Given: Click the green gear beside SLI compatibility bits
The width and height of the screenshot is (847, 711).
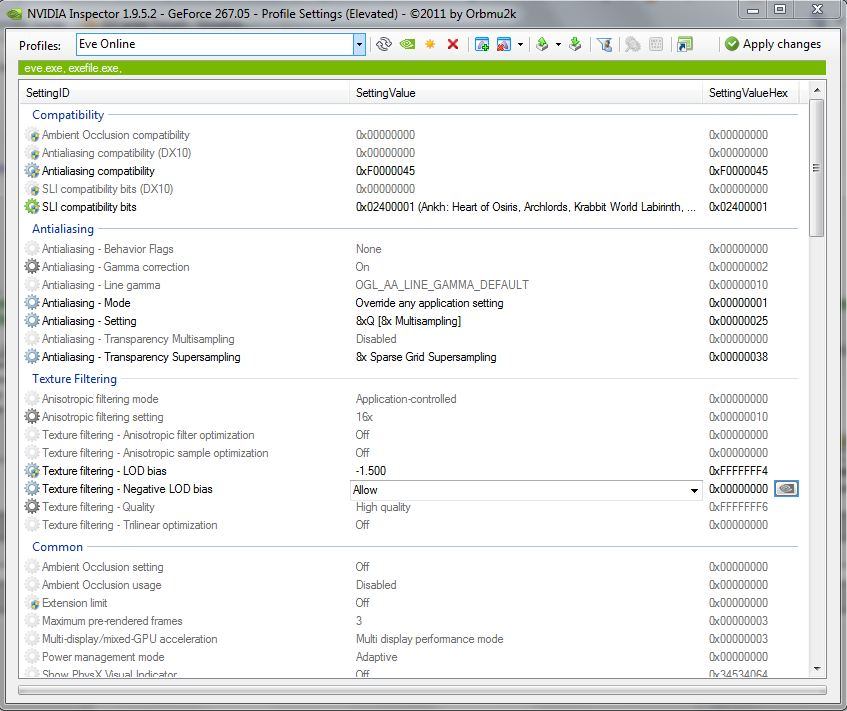Looking at the screenshot, I should (x=32, y=207).
